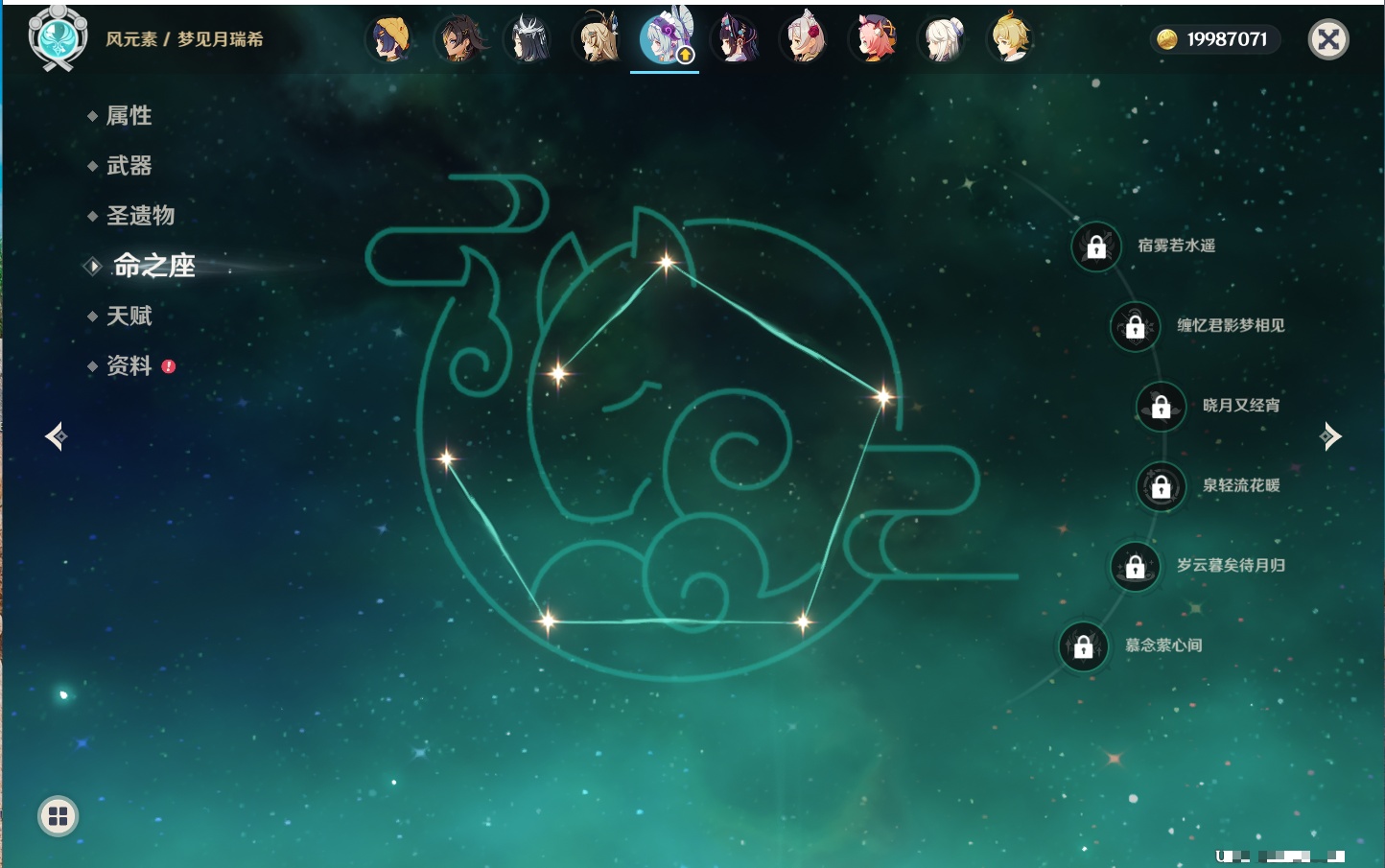Open constellation label 缠忆君影梦相见
Image resolution: width=1385 pixels, height=868 pixels.
[x=1231, y=325]
